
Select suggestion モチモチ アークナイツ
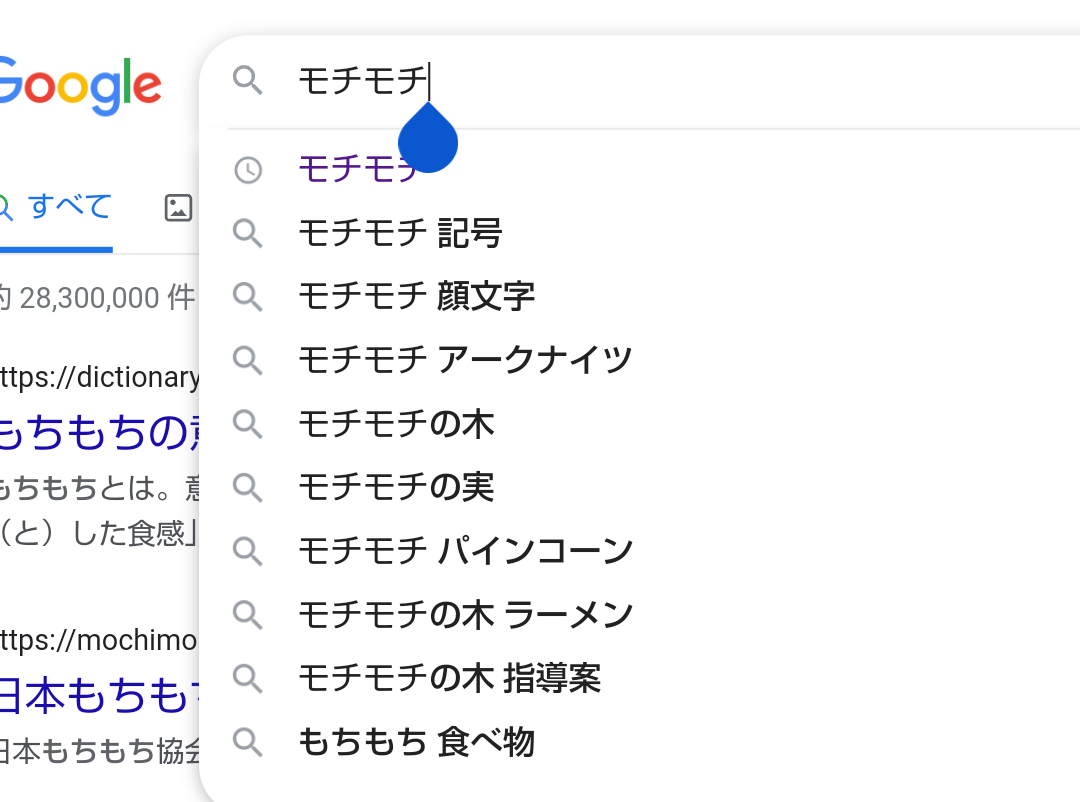[641, 360]
